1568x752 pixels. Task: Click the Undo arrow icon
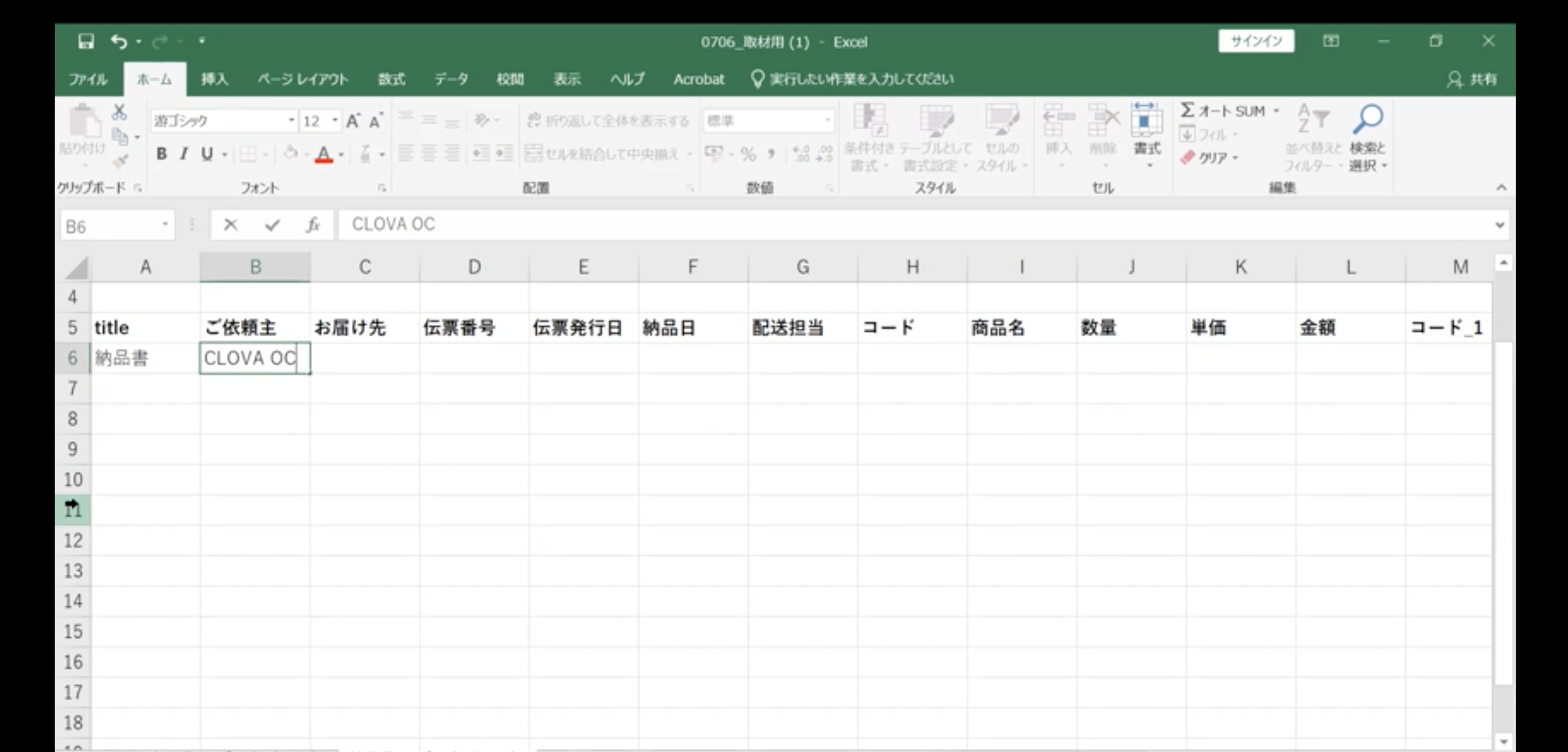point(118,41)
